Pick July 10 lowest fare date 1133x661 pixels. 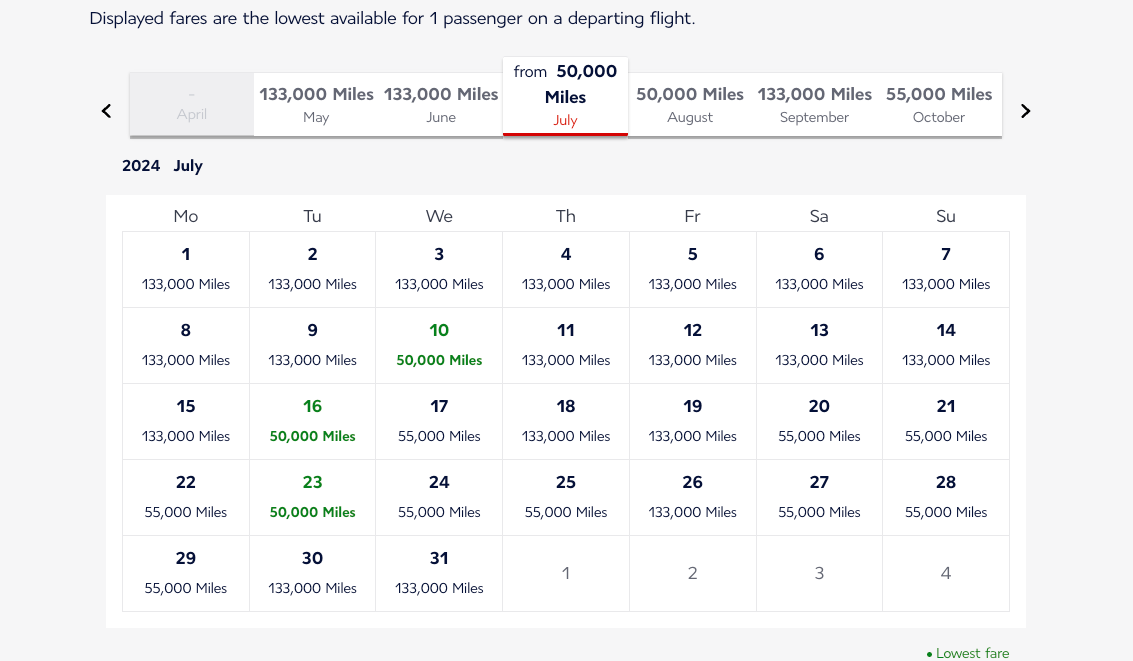439,345
